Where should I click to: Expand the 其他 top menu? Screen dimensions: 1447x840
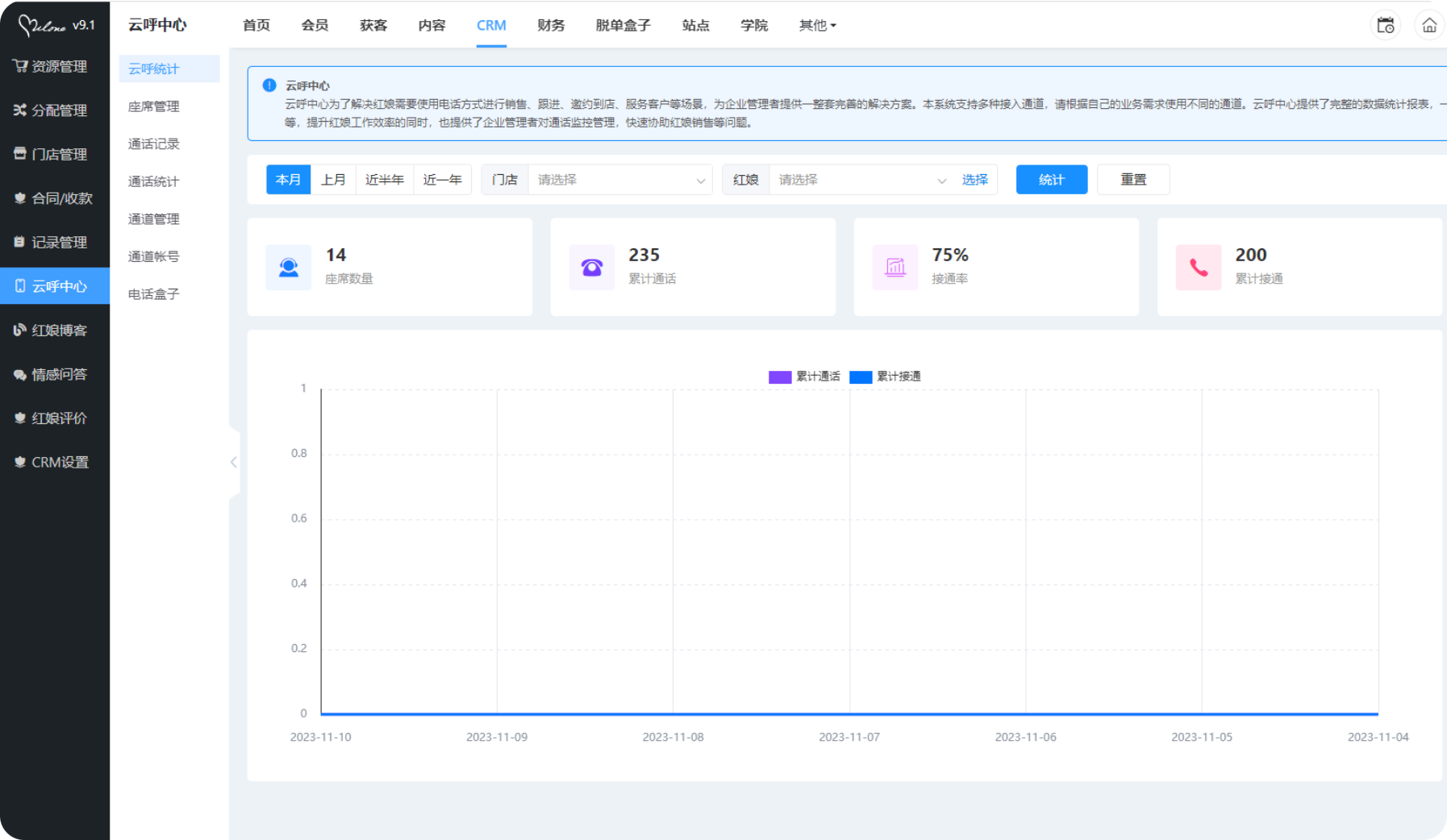tap(817, 26)
